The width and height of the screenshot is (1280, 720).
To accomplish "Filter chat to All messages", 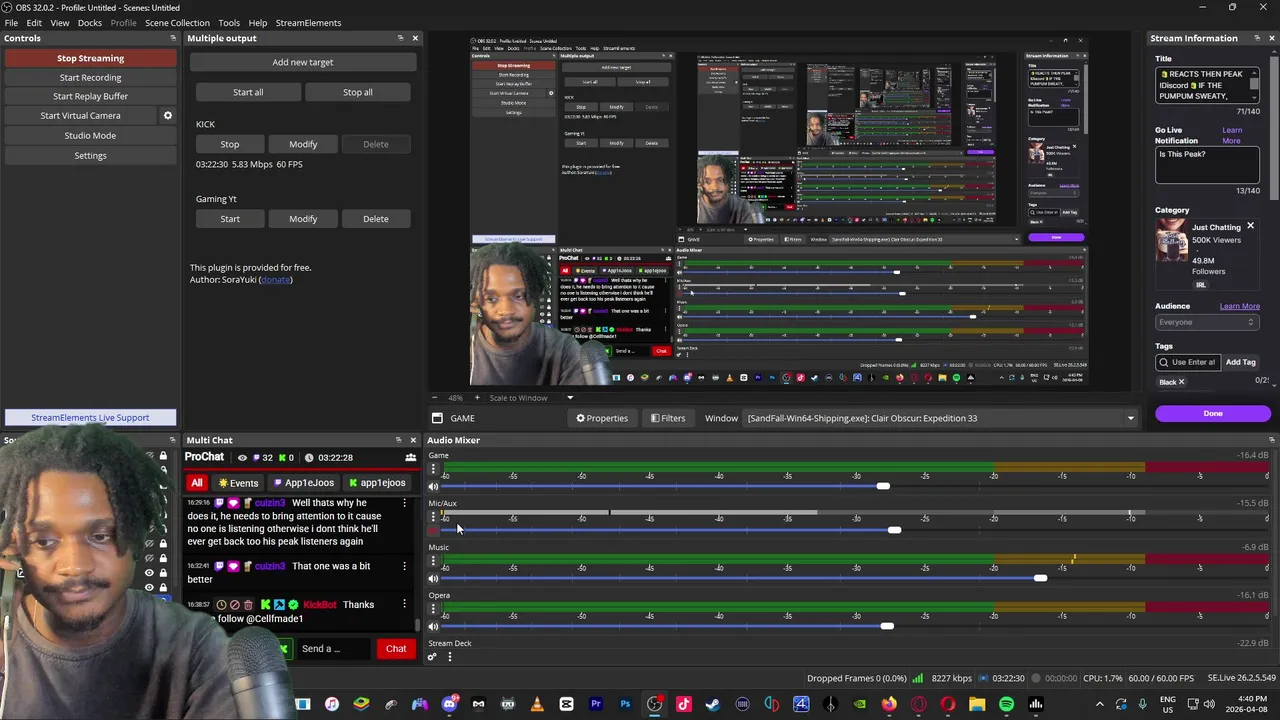I will point(197,483).
